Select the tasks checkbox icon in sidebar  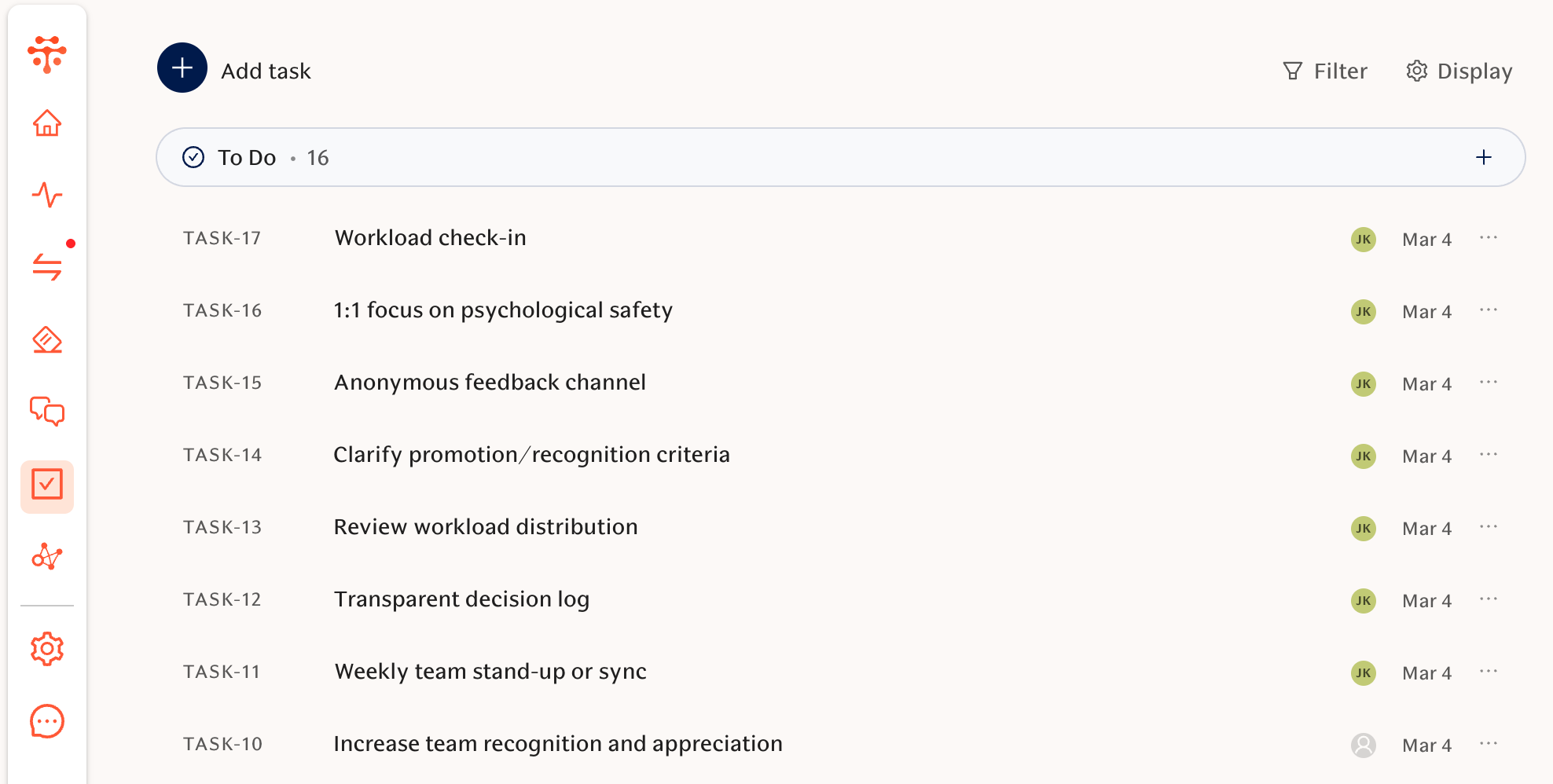tap(47, 485)
